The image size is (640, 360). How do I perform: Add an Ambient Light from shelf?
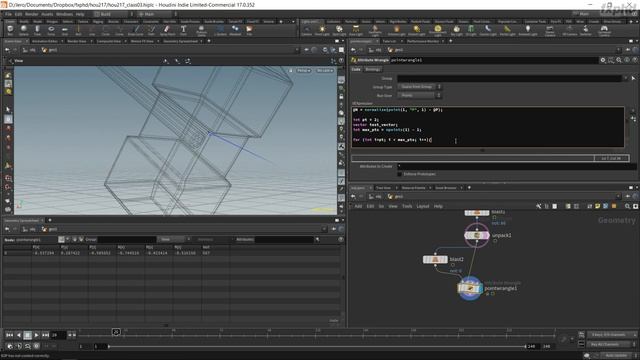point(528,30)
